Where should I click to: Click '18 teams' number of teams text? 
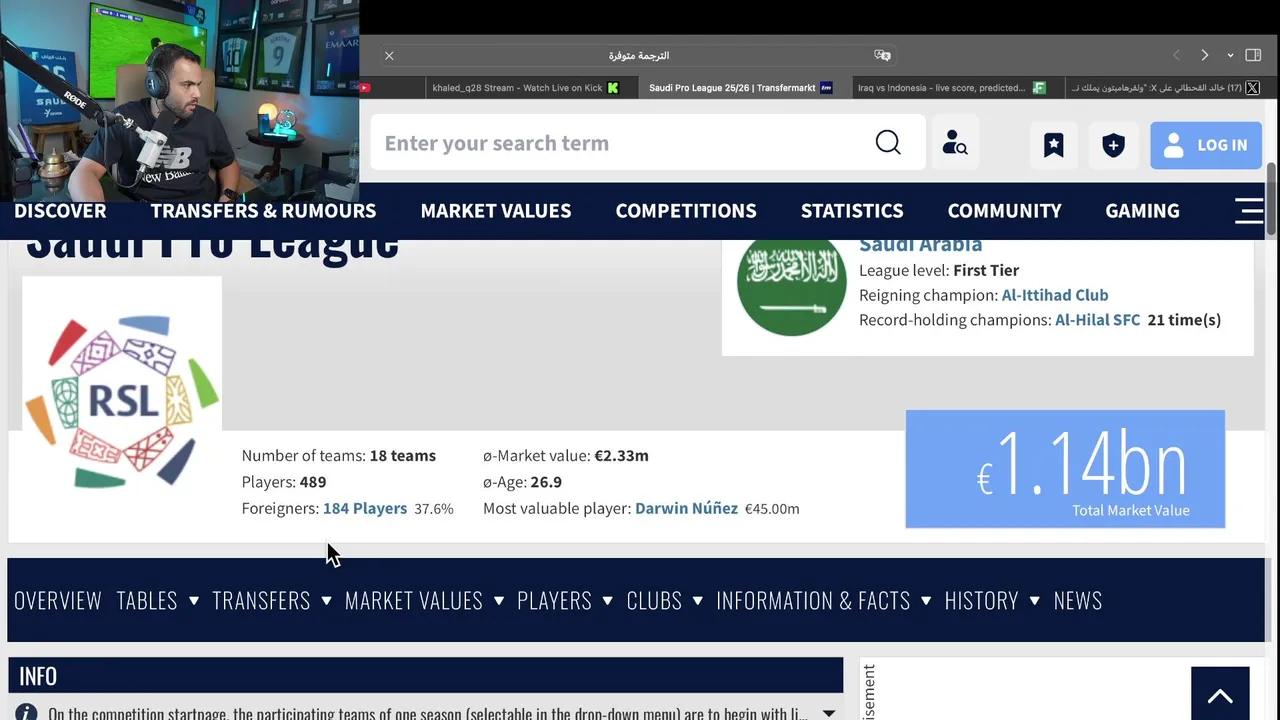[403, 455]
